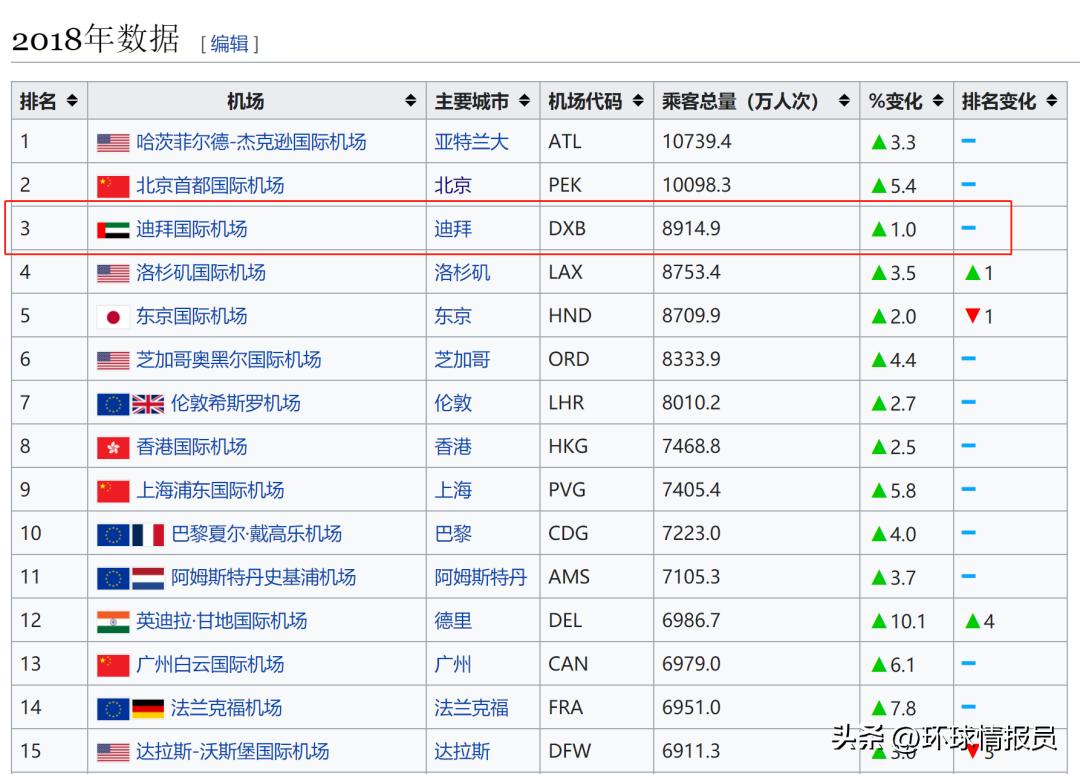Click the UK flag beside Heathrow airport
1080x774 pixels.
pyautogui.click(x=148, y=404)
